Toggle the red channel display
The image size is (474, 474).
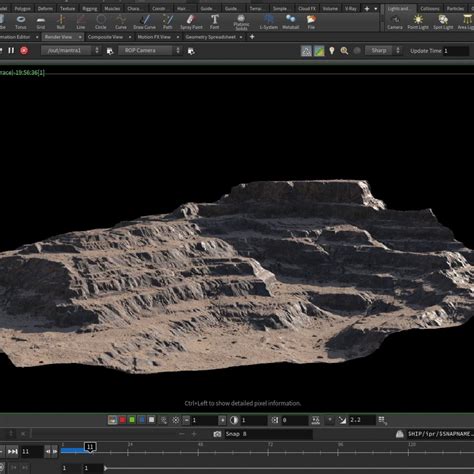pos(122,420)
